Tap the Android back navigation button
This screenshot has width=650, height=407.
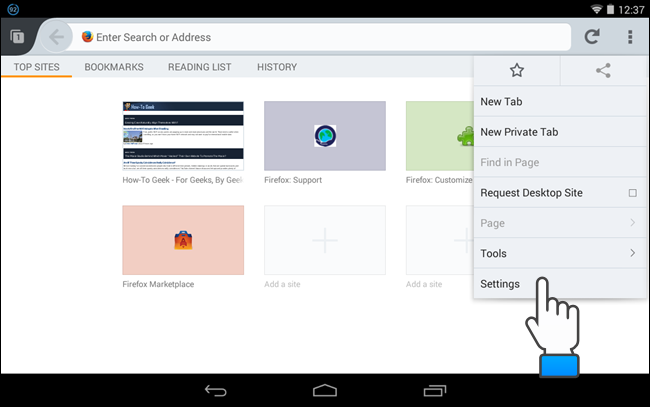(216, 390)
